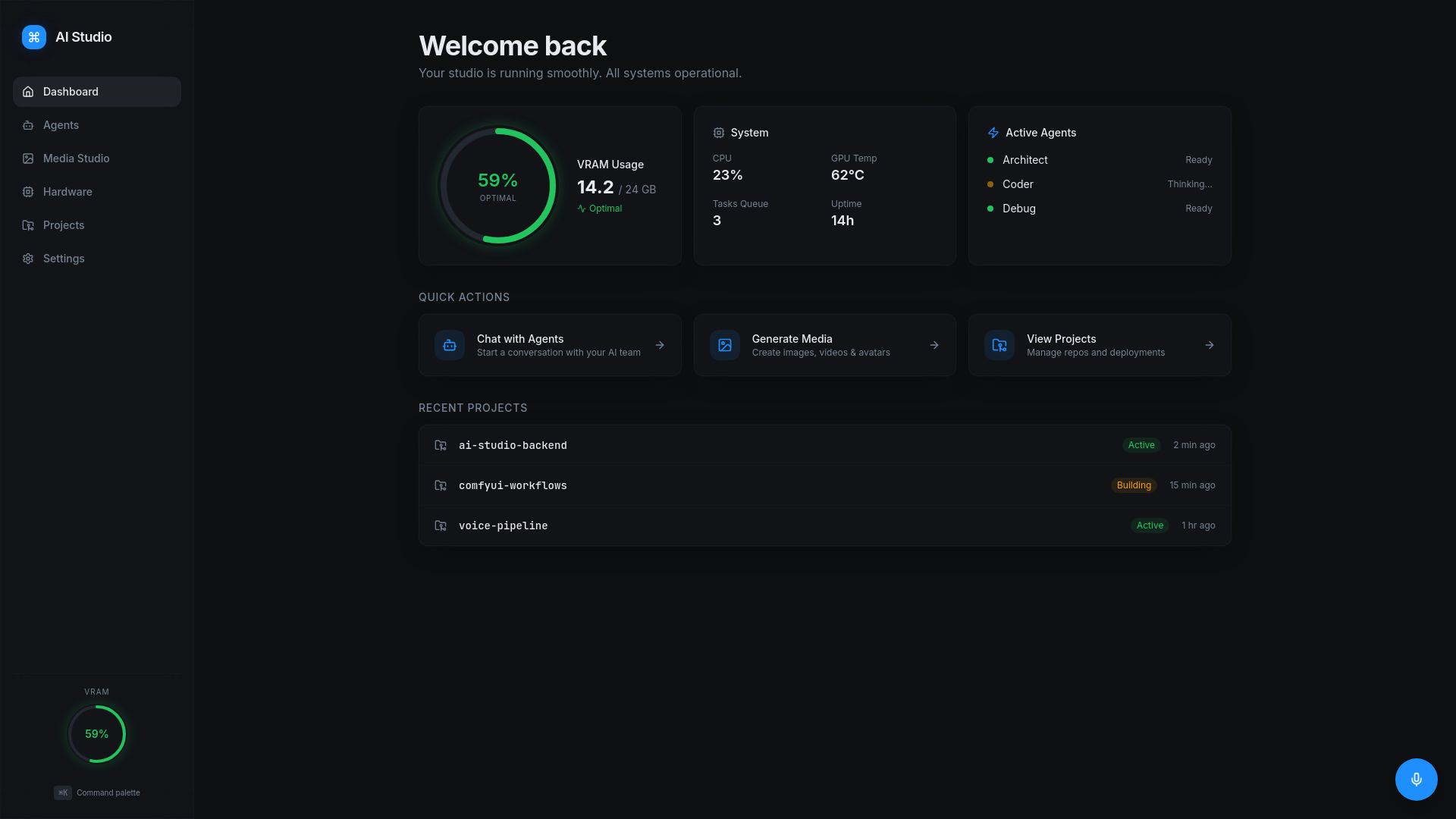Image resolution: width=1456 pixels, height=819 pixels.
Task: Click the Active badge on ai-studio-backend
Action: pyautogui.click(x=1141, y=445)
